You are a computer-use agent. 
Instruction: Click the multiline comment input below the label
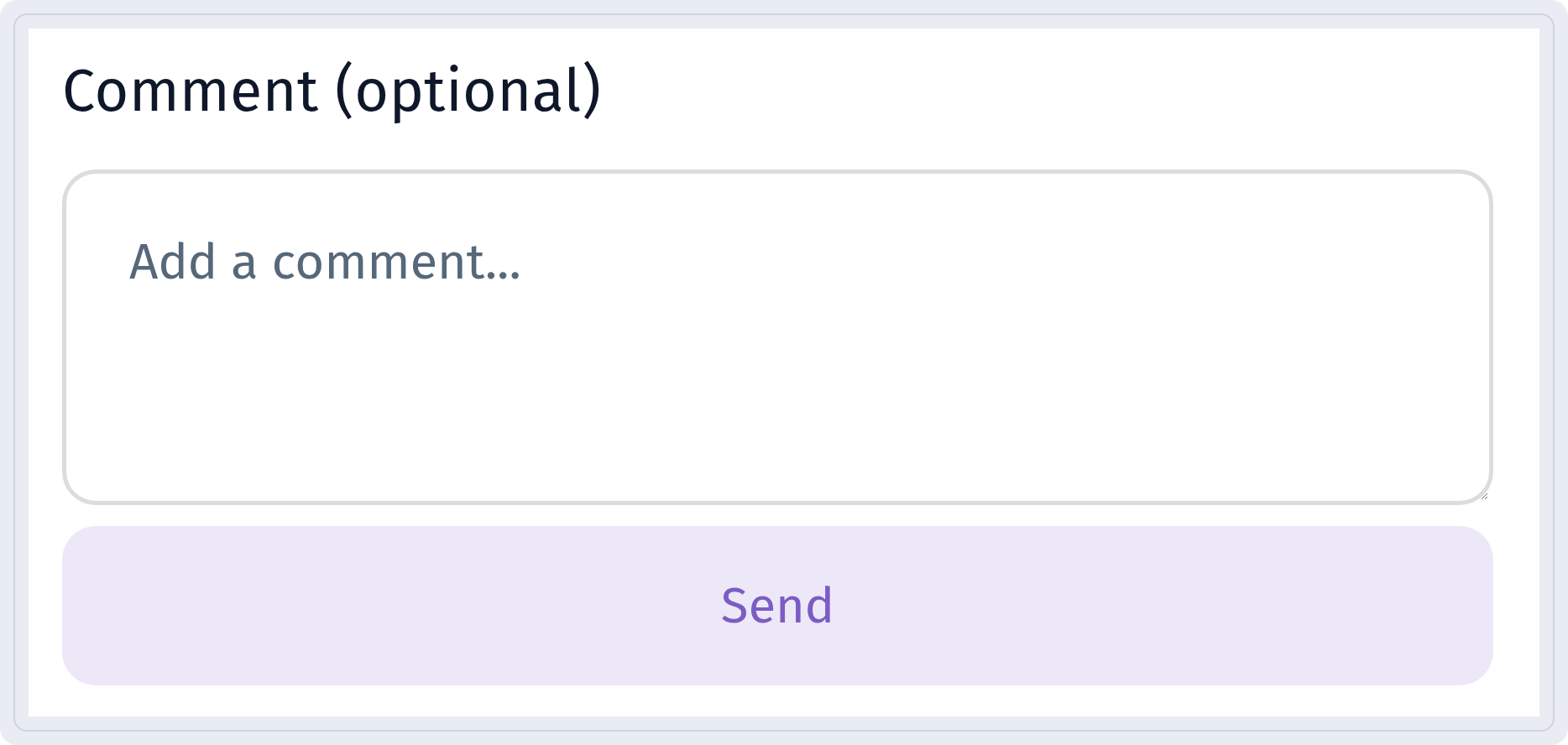(x=777, y=337)
